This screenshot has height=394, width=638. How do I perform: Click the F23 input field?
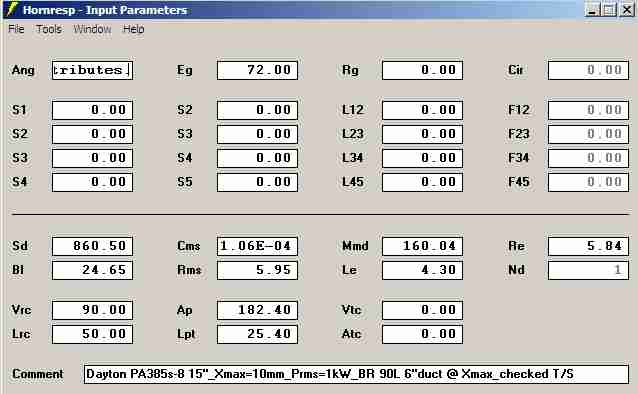pos(588,134)
